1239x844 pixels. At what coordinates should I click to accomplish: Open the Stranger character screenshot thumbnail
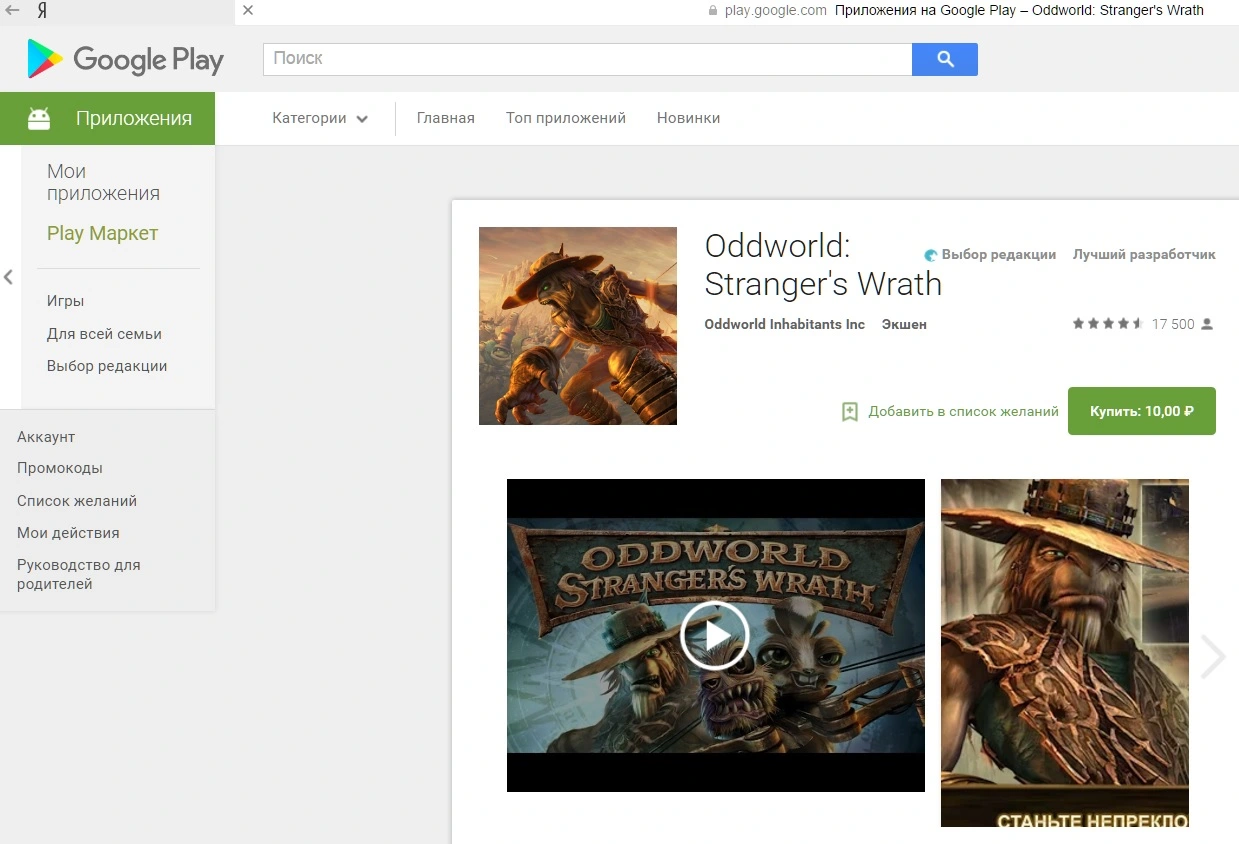[1065, 653]
